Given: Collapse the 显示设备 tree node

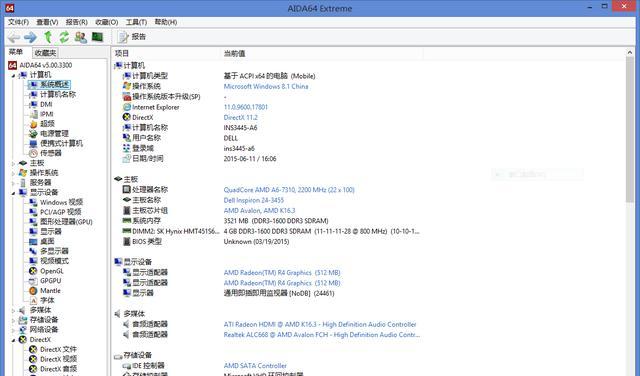Looking at the screenshot, I should coord(13,193).
